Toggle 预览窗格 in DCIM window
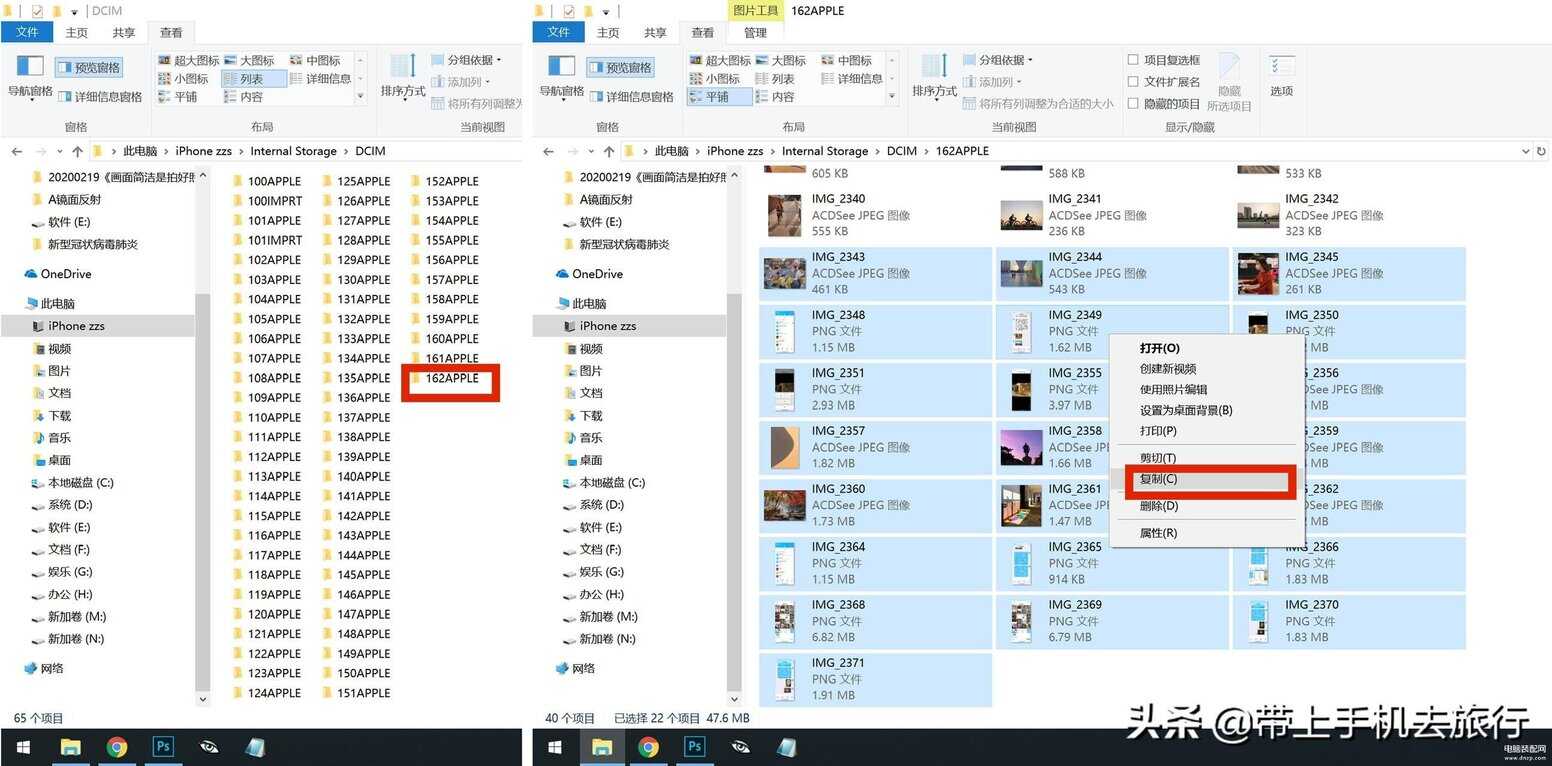 pos(88,67)
